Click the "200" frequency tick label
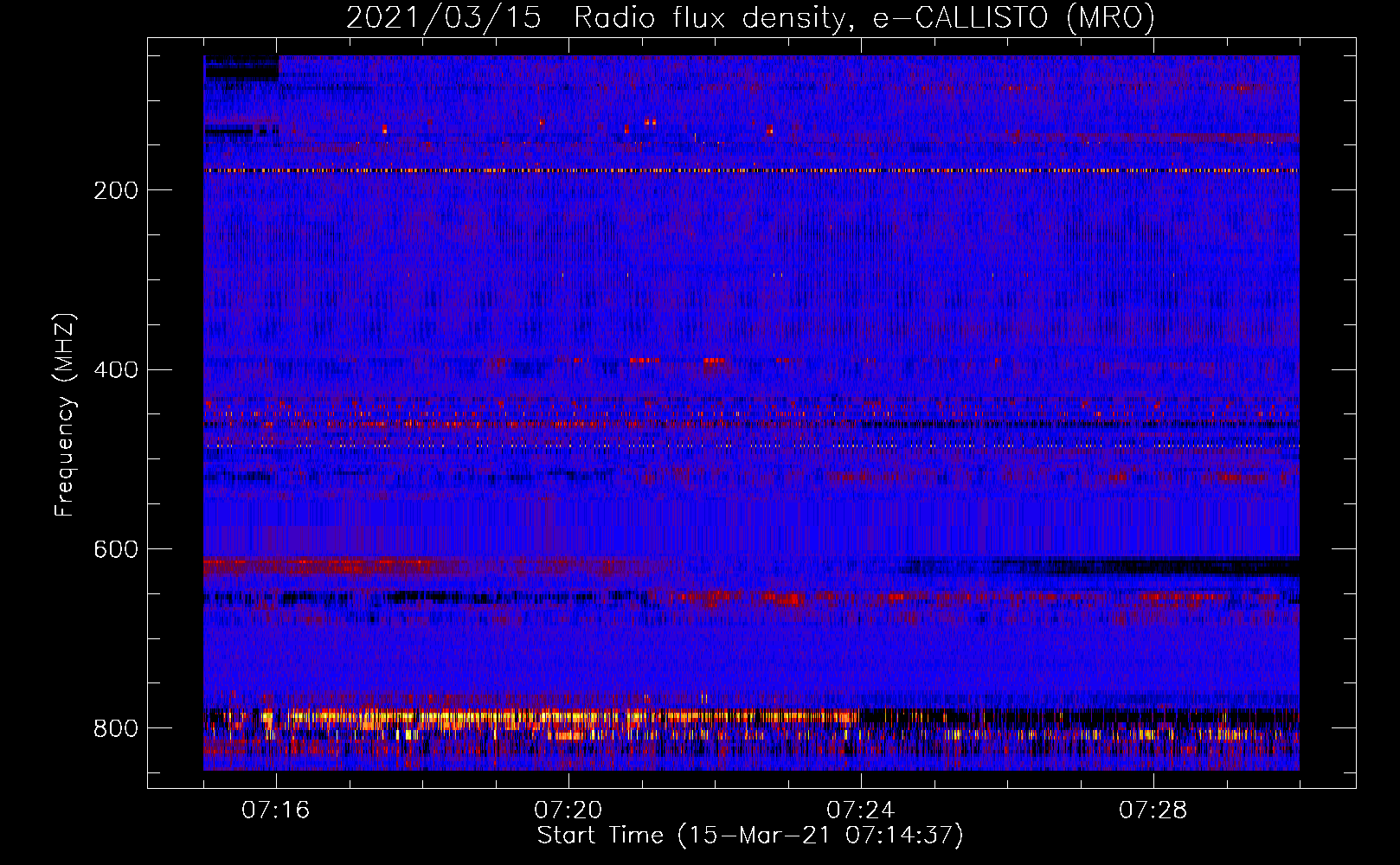Viewport: 1400px width, 865px height. coord(116,190)
